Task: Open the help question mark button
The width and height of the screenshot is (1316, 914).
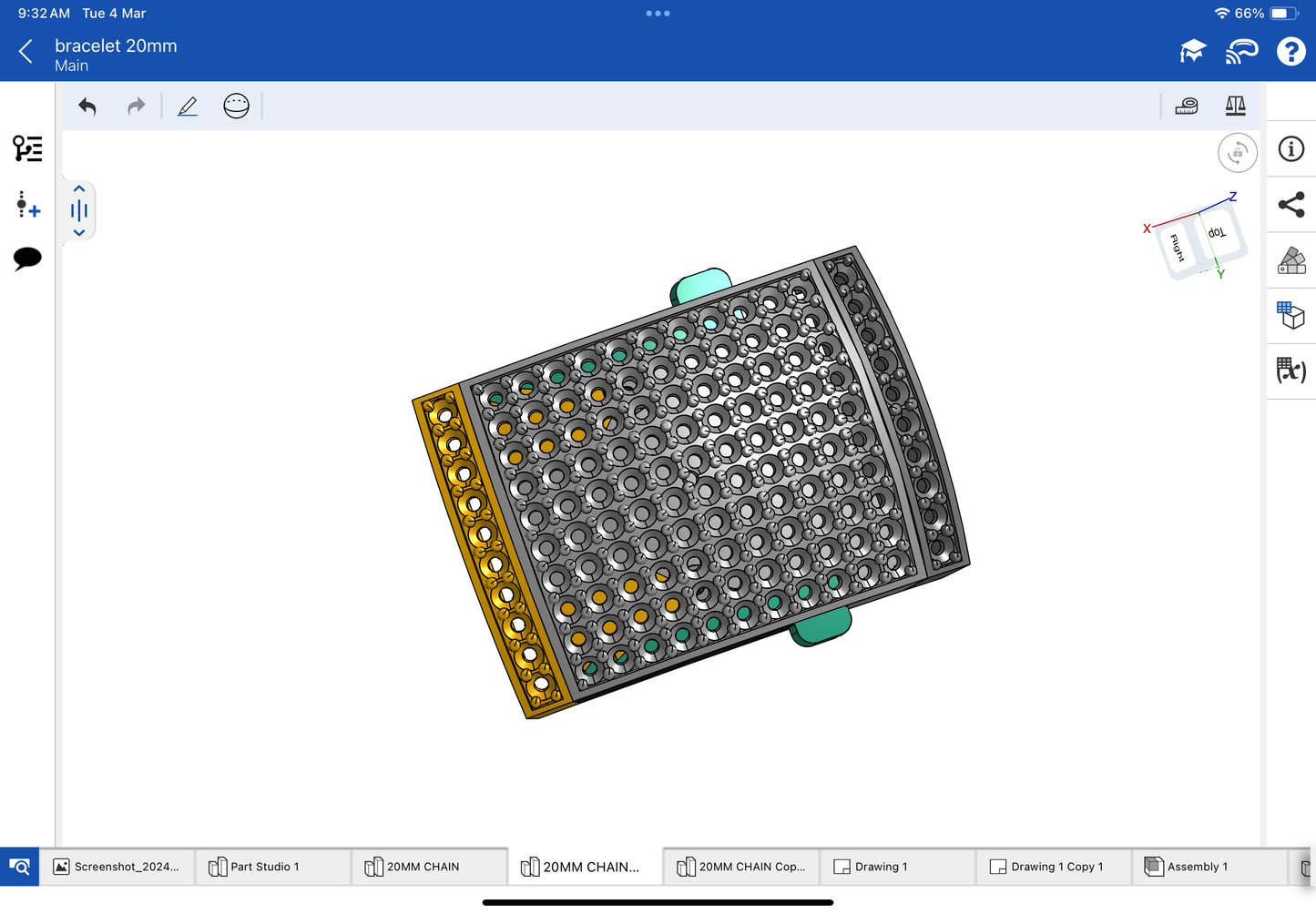Action: point(1290,52)
